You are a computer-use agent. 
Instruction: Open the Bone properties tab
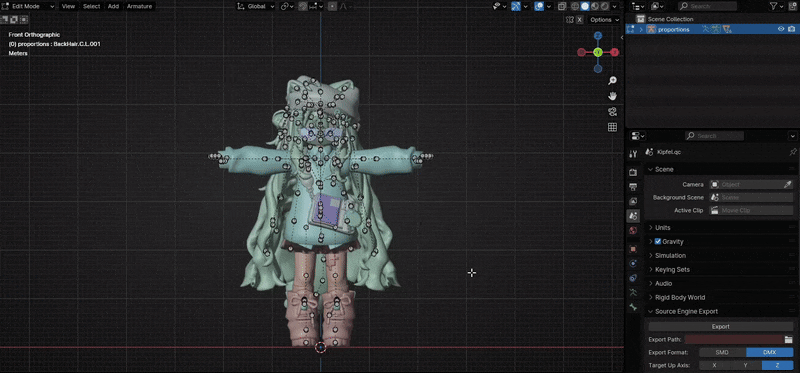tap(633, 307)
